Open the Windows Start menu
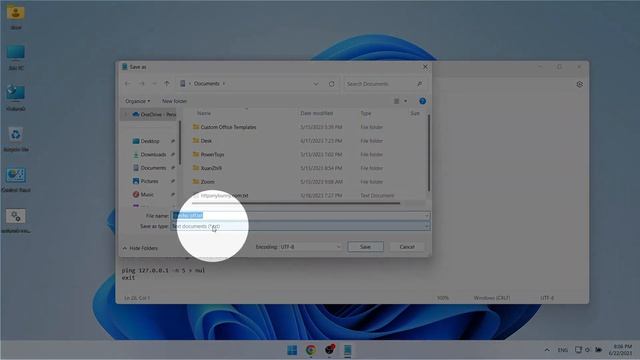640x360 pixels. tap(292, 350)
